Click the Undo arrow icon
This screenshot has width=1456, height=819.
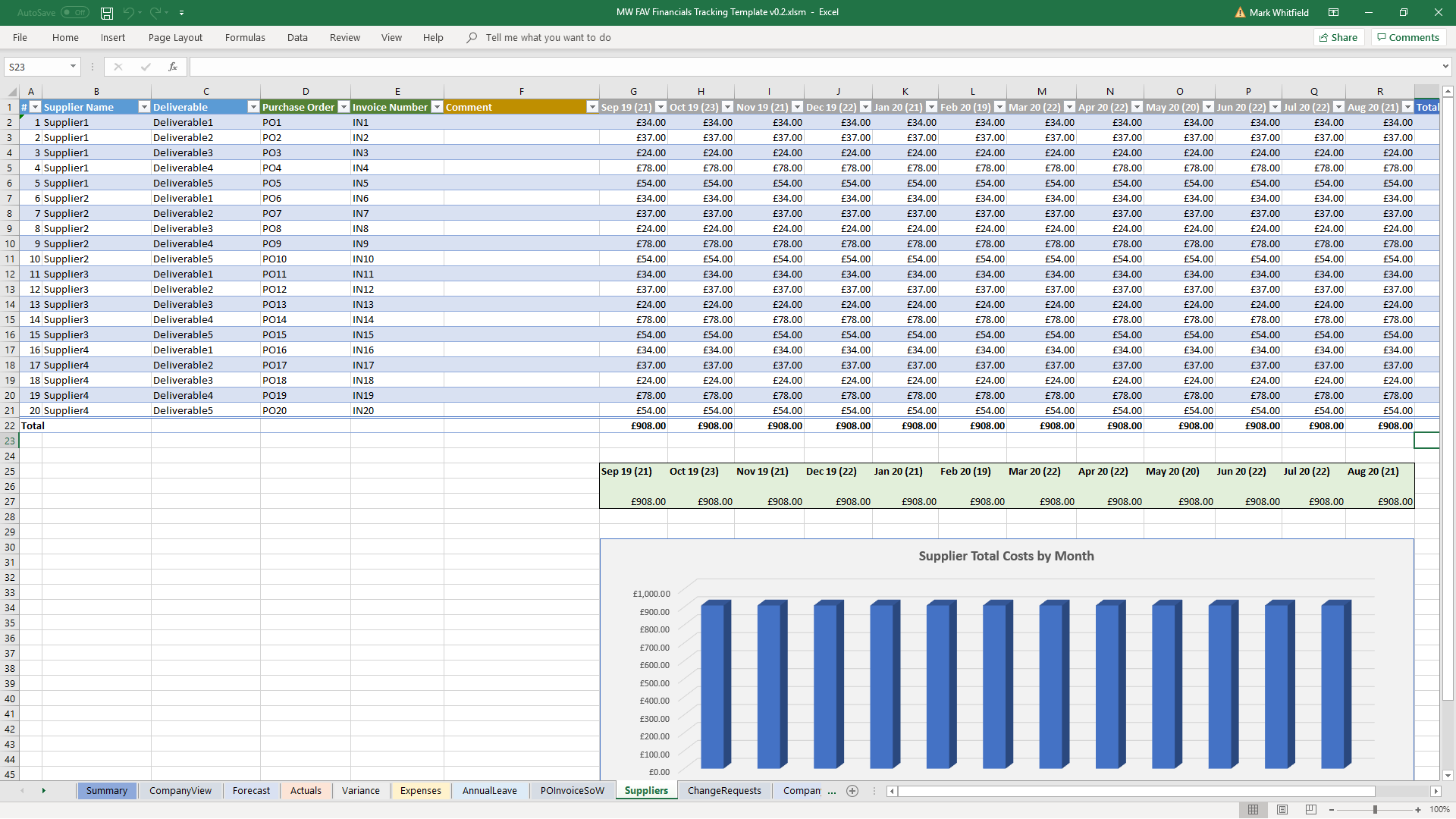pyautogui.click(x=128, y=13)
